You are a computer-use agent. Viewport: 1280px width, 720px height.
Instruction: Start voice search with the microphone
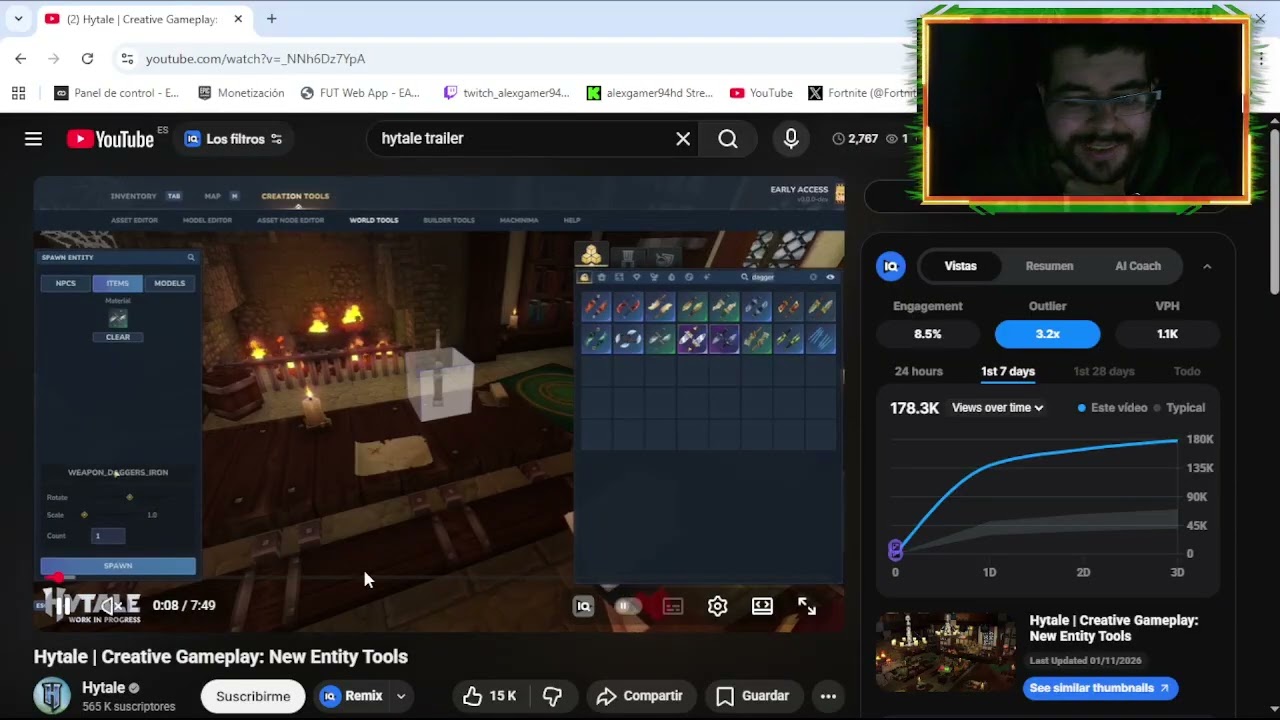(791, 139)
